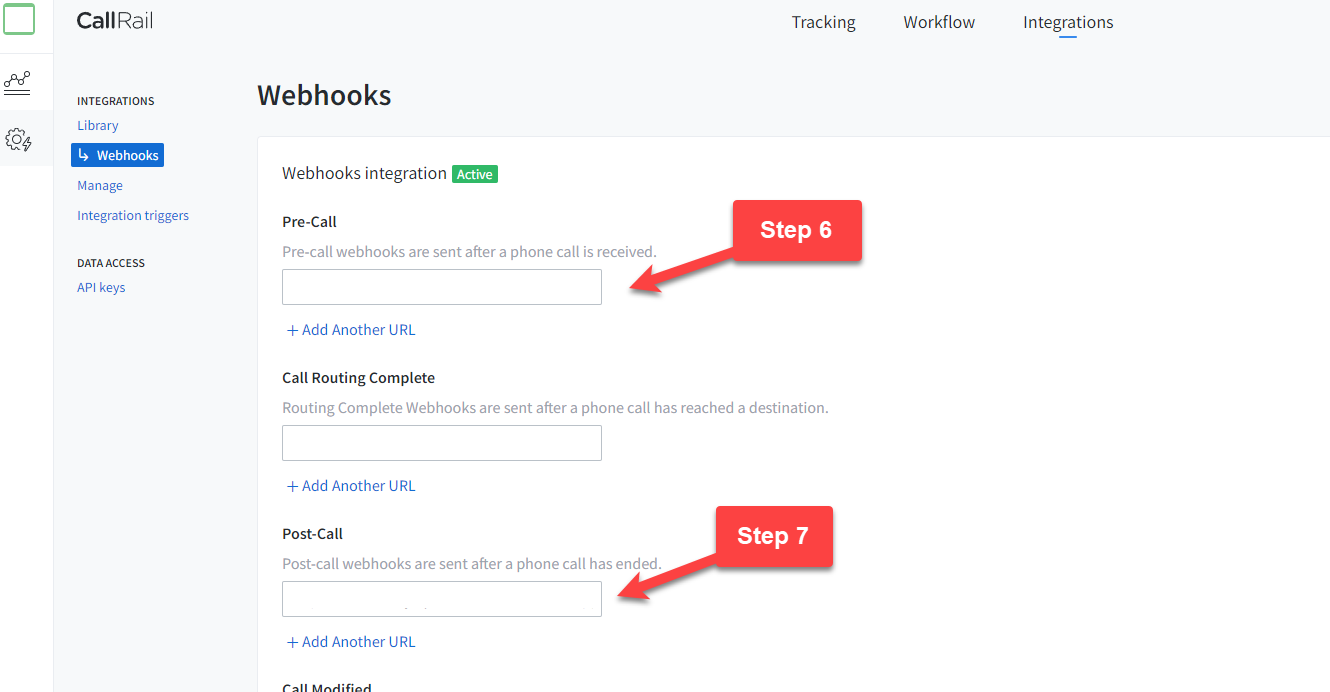Click the plus icon under Pre-Call
This screenshot has width=1330, height=692.
[291, 330]
